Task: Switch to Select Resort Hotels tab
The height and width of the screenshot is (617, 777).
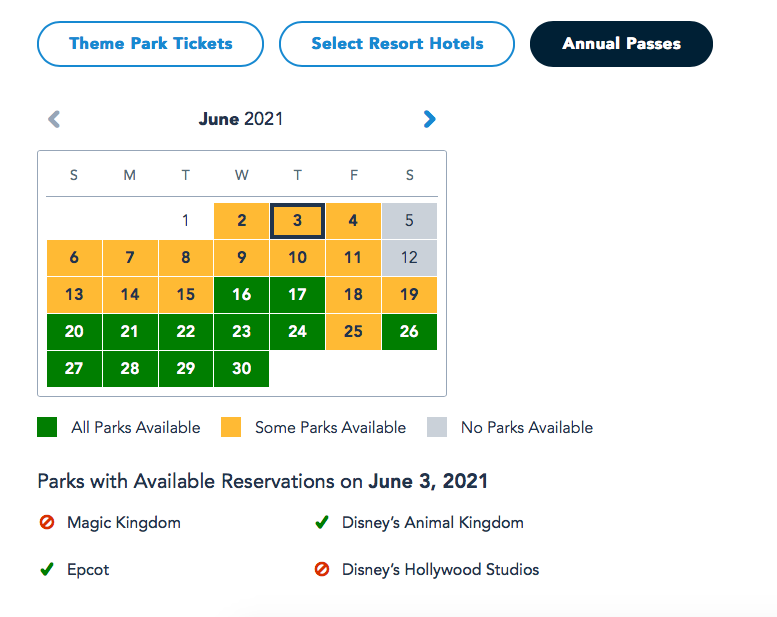Action: 397,44
